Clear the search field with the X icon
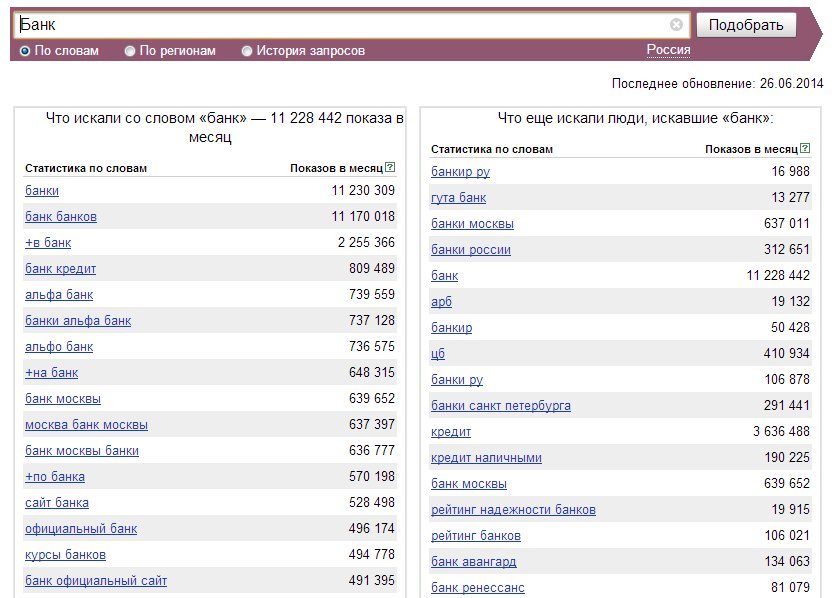This screenshot has width=840, height=598. coord(676,25)
